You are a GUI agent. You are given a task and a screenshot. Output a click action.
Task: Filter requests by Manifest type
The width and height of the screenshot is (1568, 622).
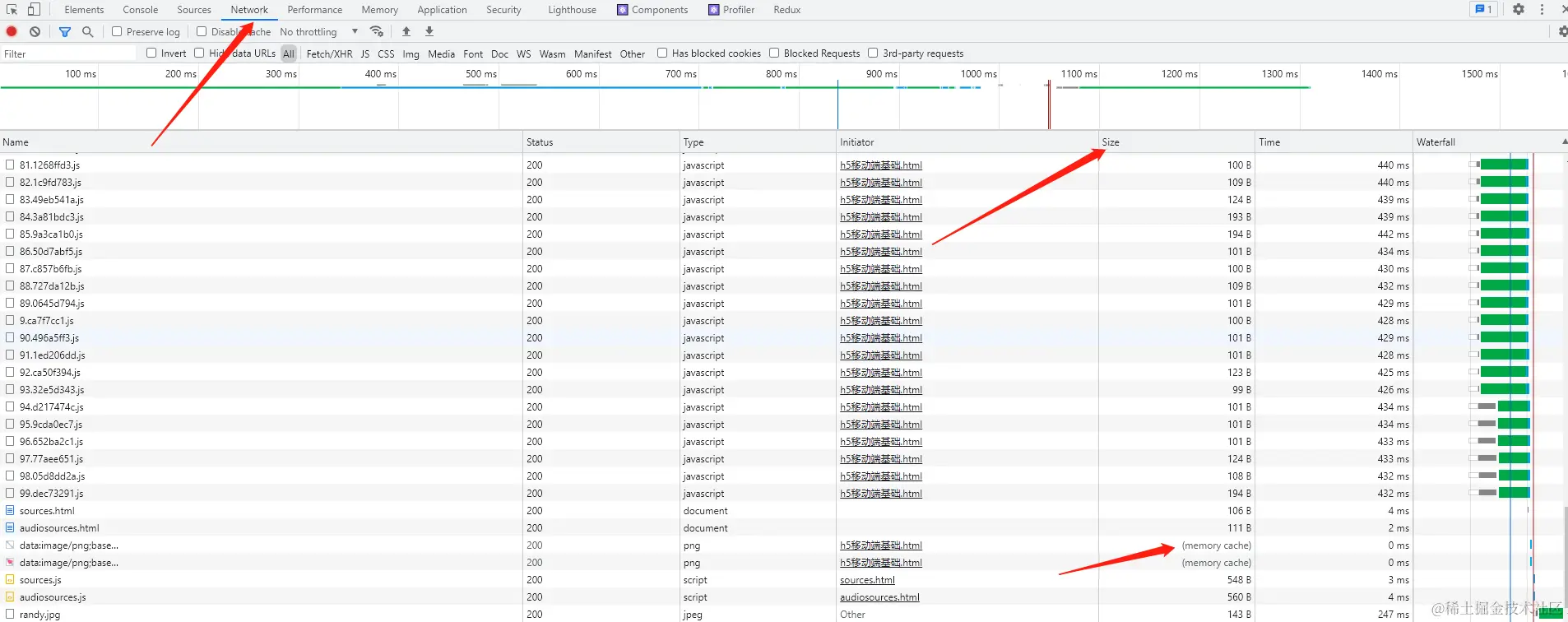click(x=593, y=53)
